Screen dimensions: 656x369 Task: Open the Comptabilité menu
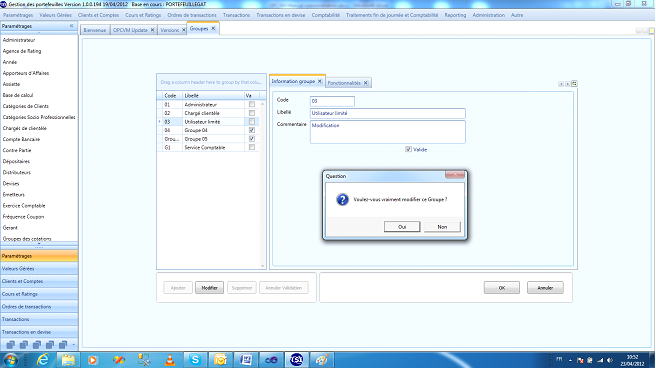[325, 15]
